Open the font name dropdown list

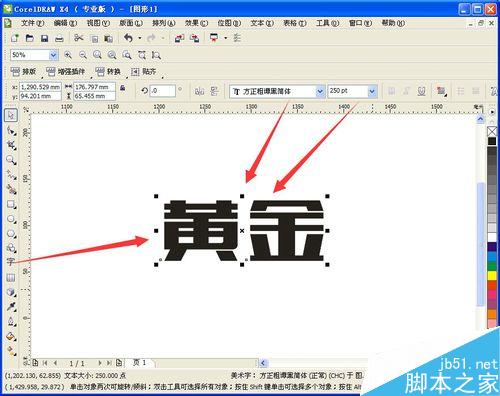[320, 91]
